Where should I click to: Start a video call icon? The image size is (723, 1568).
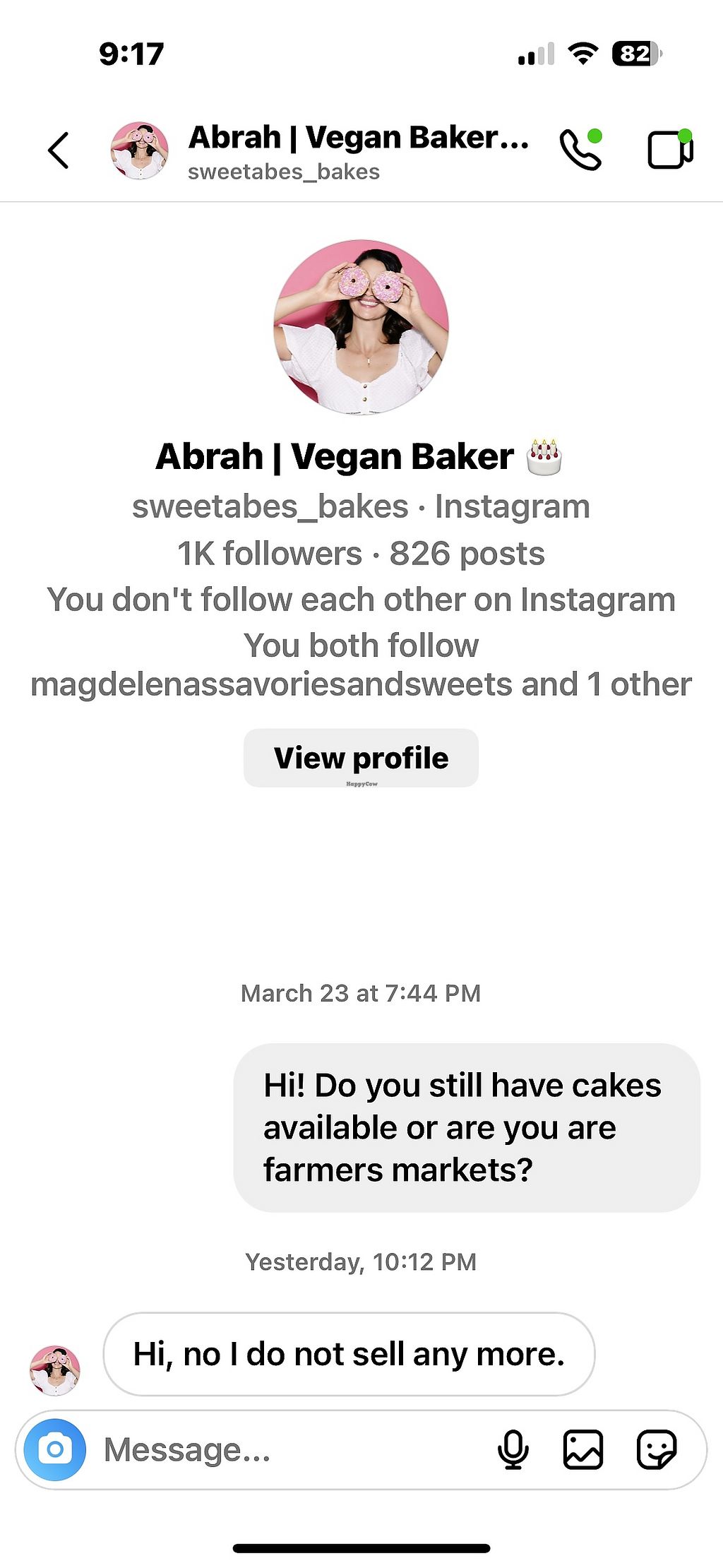click(669, 150)
